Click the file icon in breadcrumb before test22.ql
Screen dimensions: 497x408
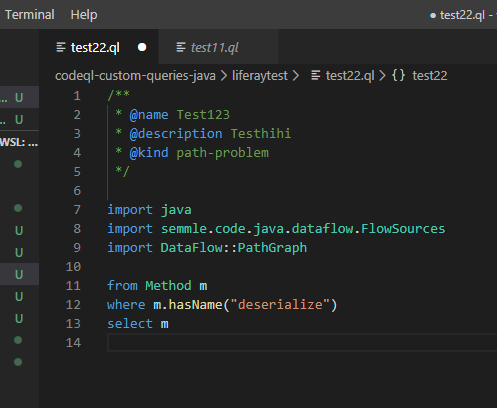pos(316,75)
